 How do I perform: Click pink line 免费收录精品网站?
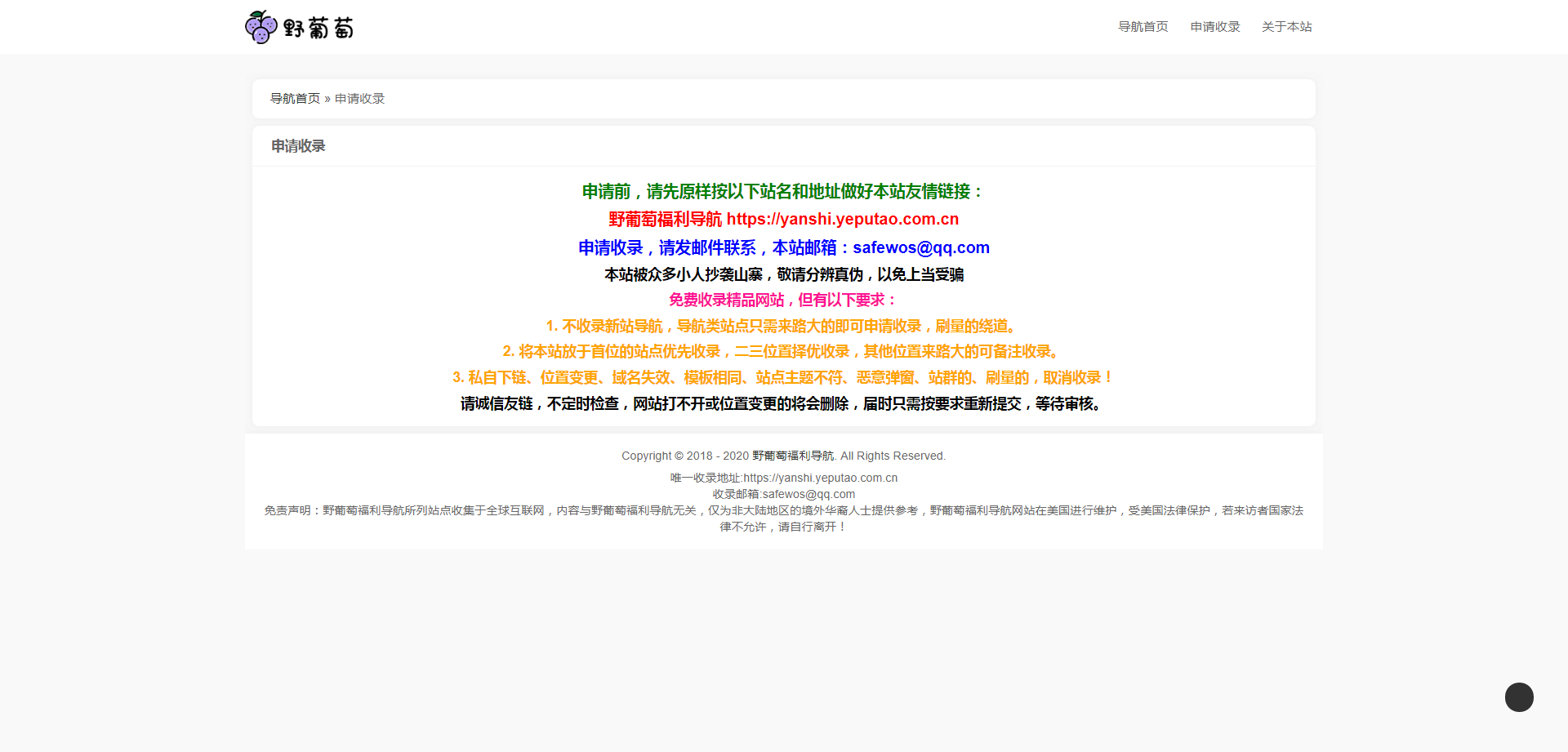pyautogui.click(x=783, y=300)
